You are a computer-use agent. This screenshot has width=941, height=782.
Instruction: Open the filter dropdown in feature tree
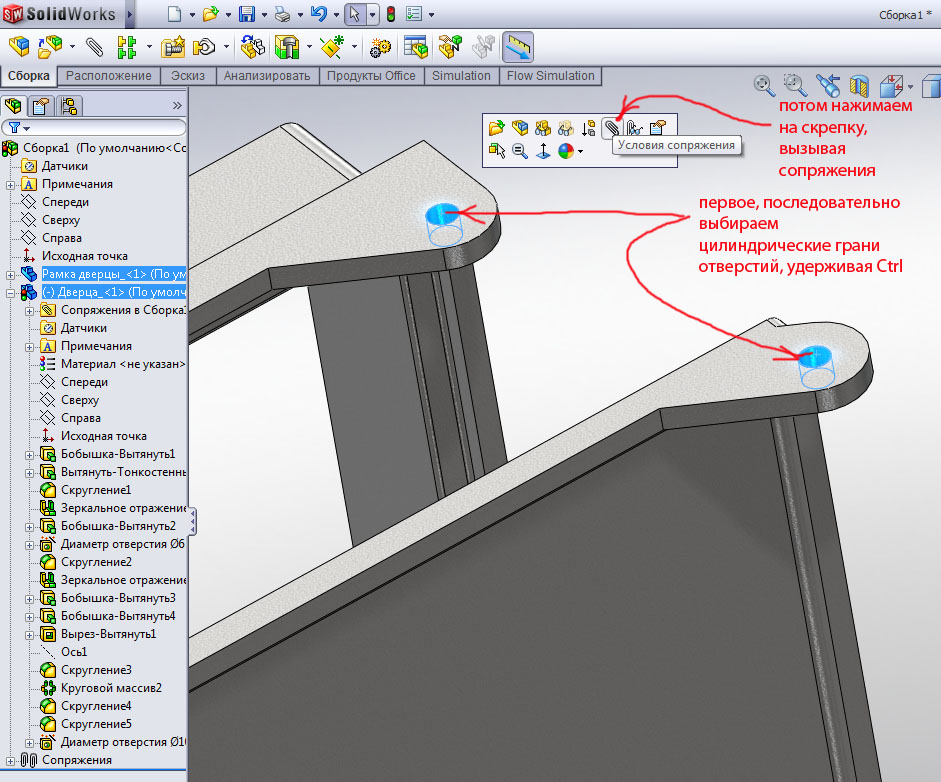click(x=19, y=128)
